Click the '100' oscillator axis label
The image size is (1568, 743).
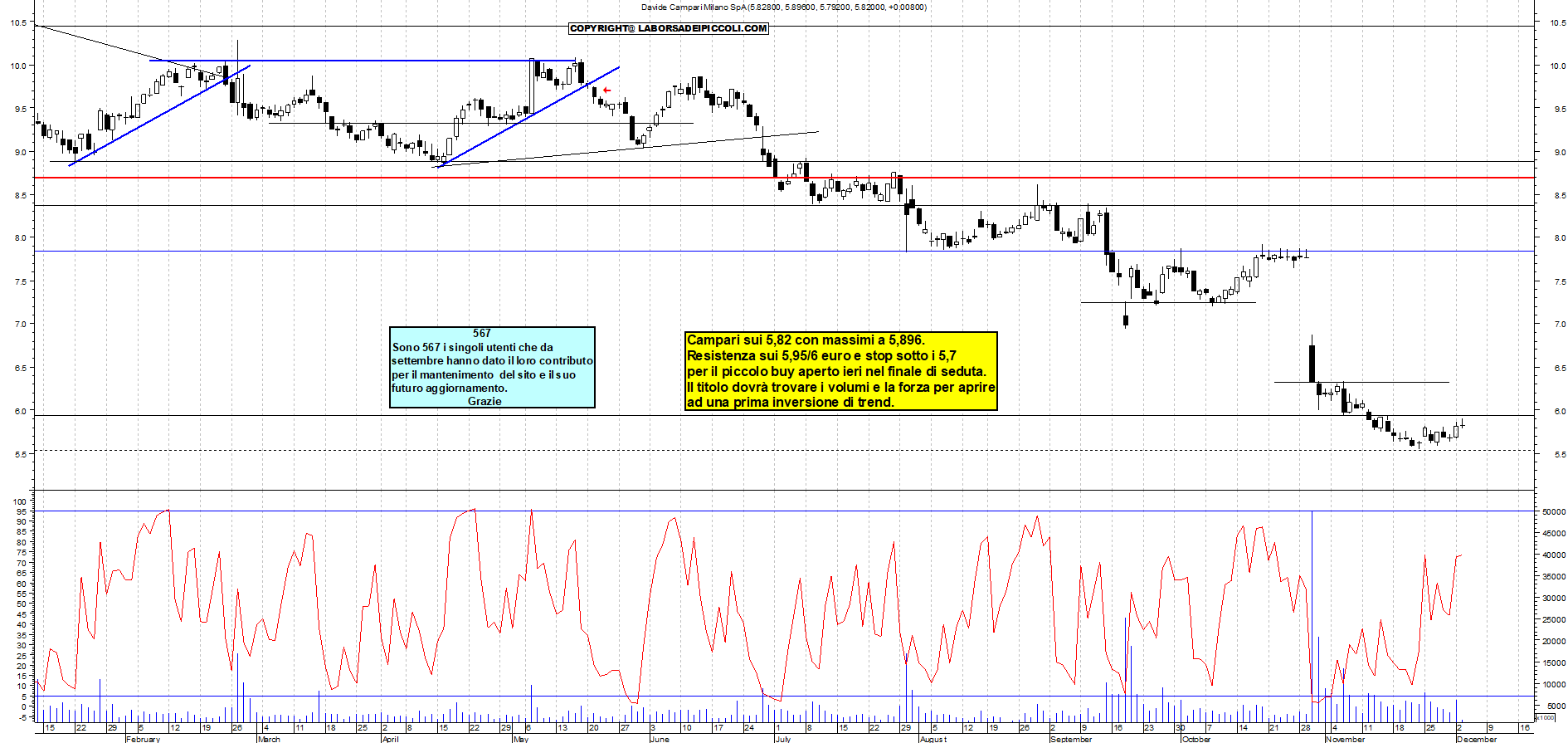(20, 501)
